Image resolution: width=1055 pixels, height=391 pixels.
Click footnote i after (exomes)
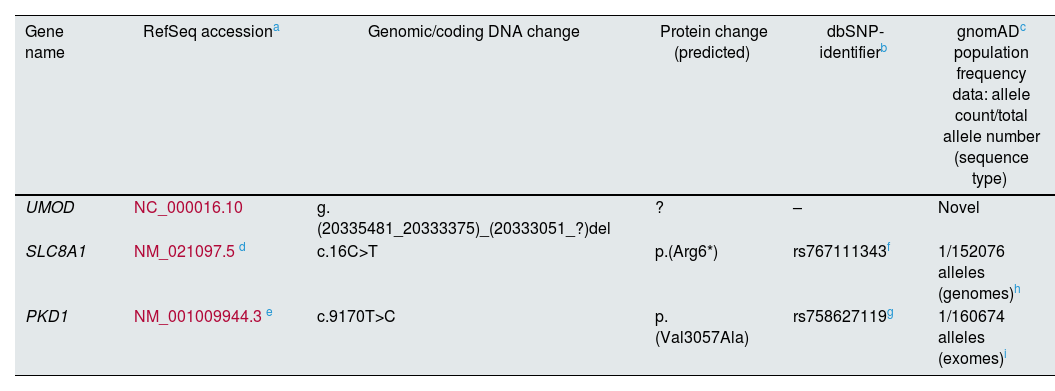pos(1005,355)
